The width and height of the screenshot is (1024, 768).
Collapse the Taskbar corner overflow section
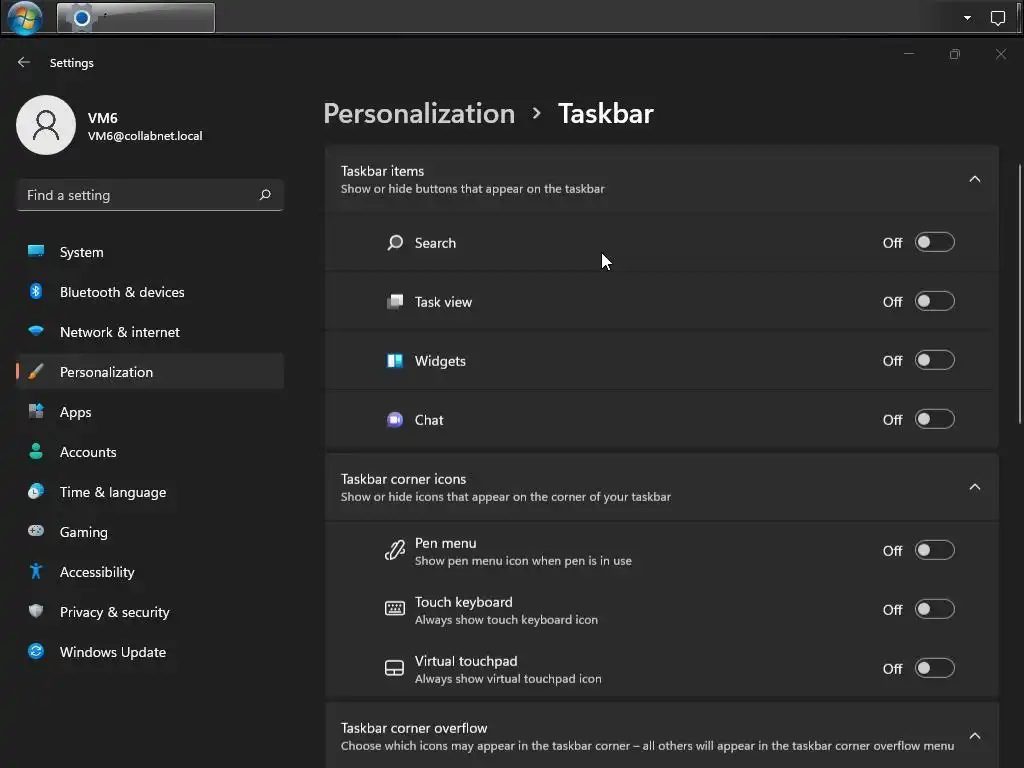[x=975, y=736]
